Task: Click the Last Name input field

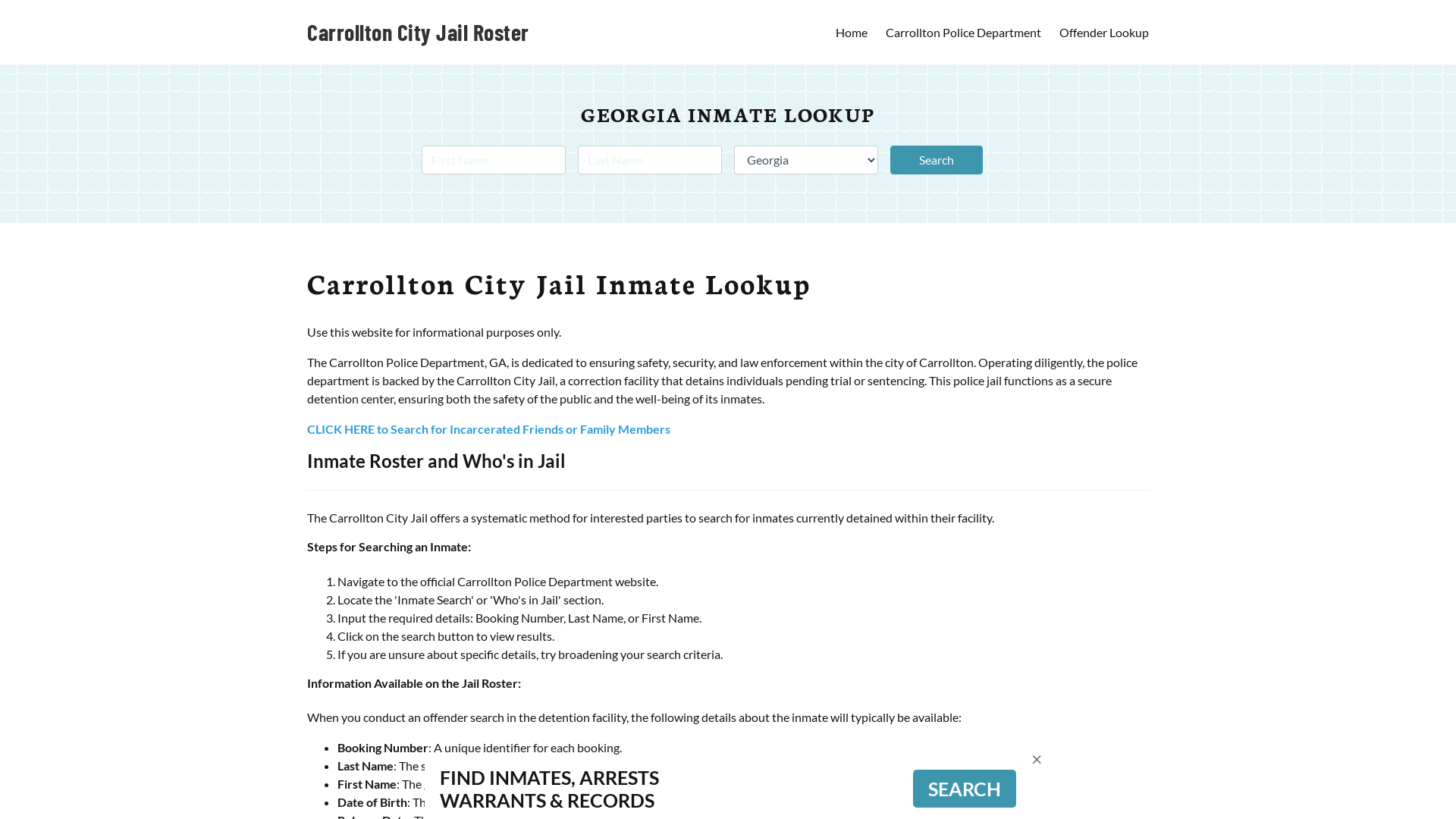Action: click(x=650, y=159)
